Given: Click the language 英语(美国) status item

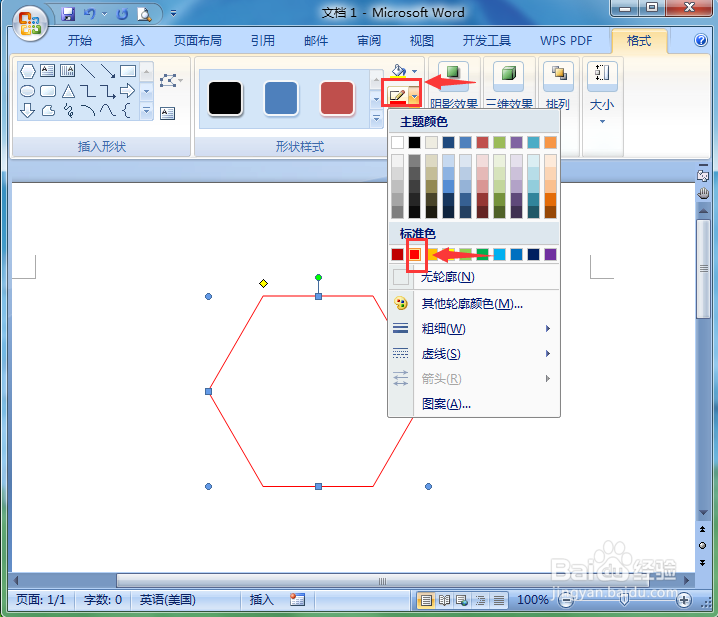Looking at the screenshot, I should 168,600.
